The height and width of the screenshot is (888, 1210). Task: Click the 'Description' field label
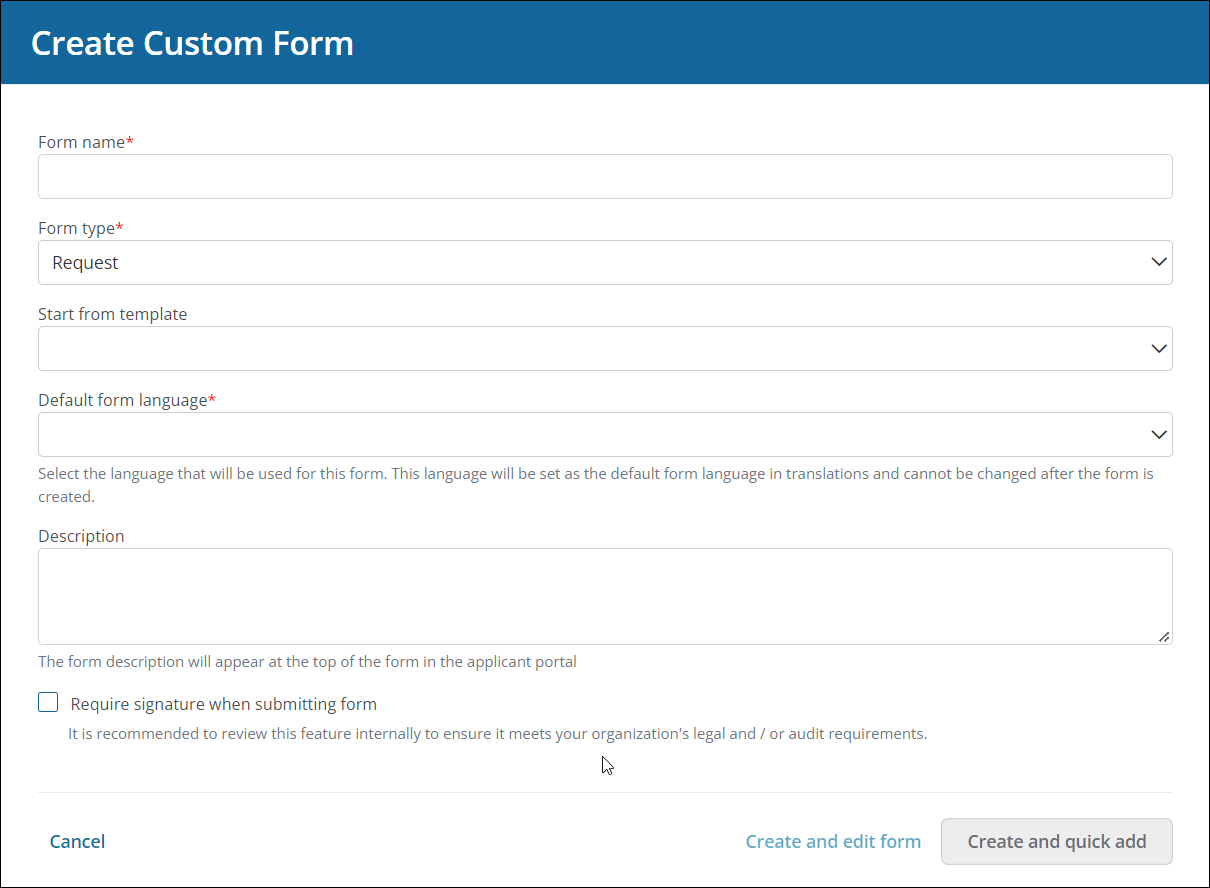[x=81, y=536]
